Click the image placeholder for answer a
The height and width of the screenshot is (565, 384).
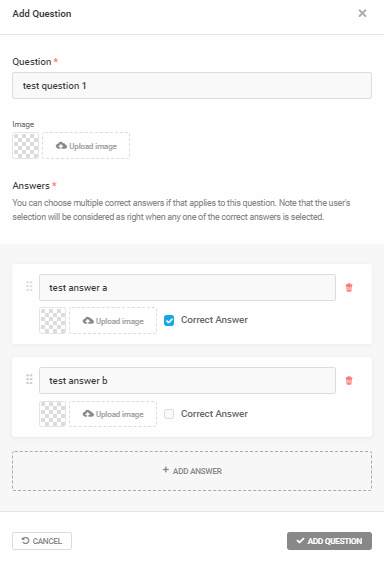tap(53, 320)
